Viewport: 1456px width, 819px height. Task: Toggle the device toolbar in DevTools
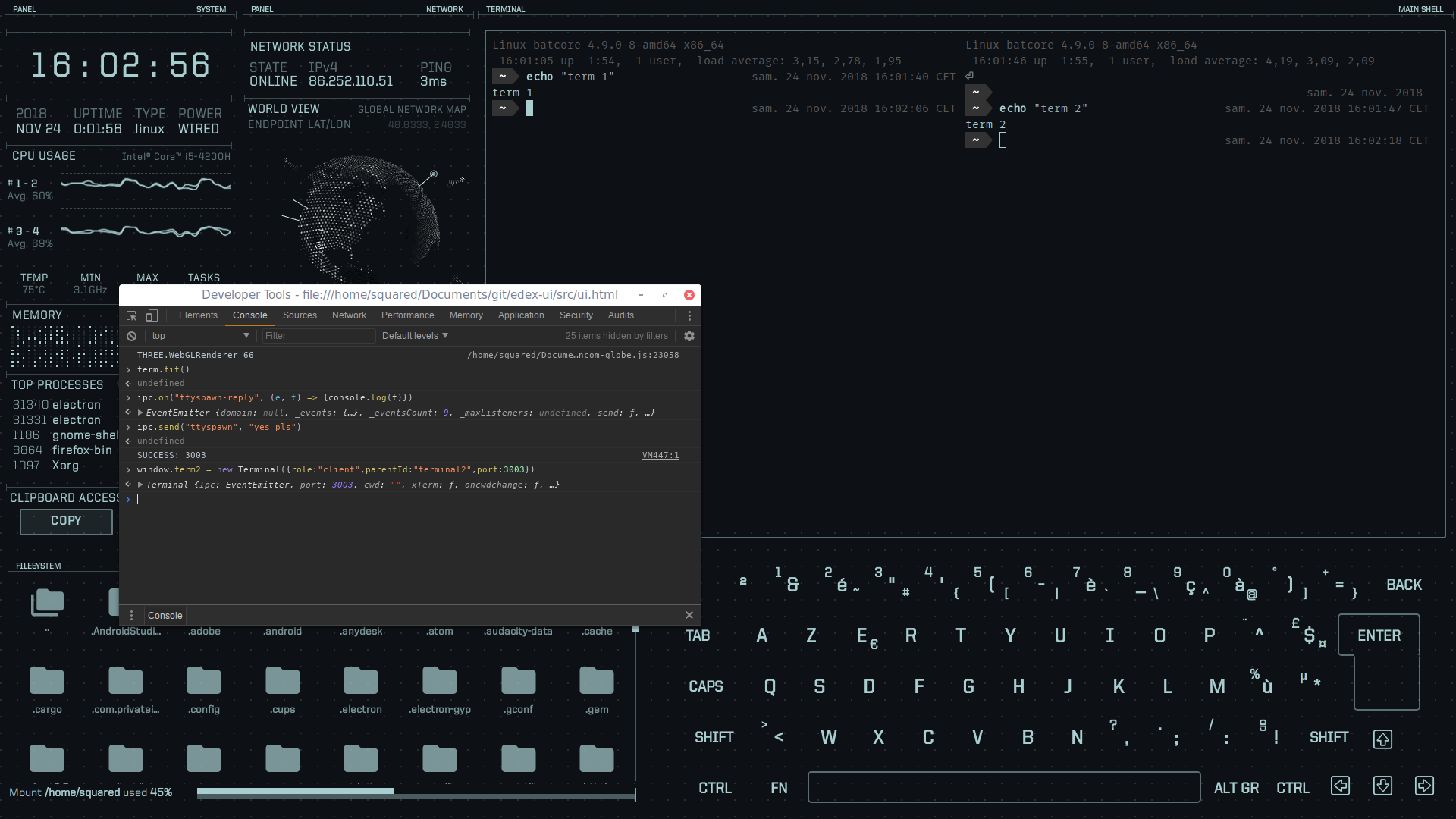[151, 315]
